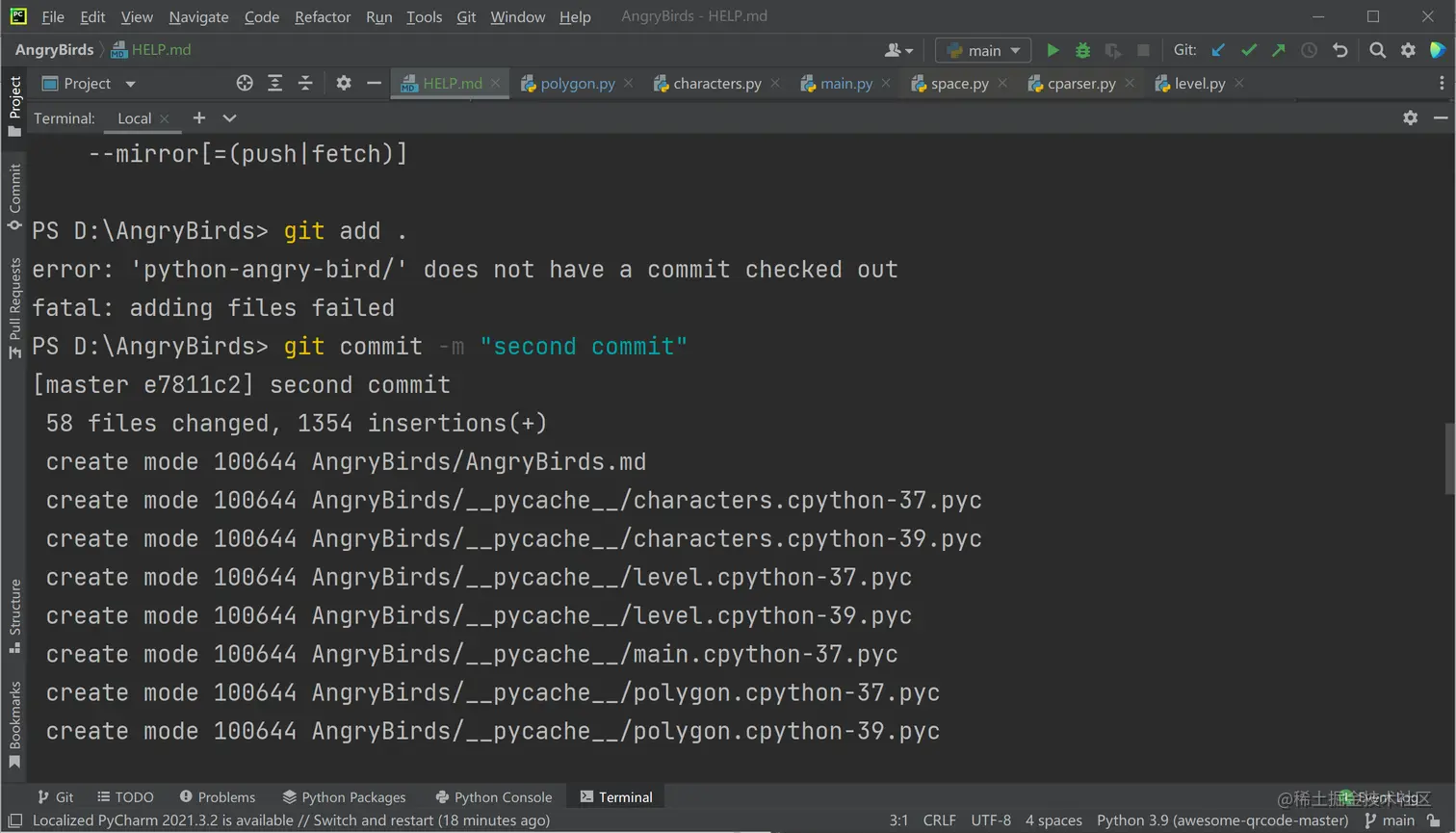Open the View menu

click(137, 16)
